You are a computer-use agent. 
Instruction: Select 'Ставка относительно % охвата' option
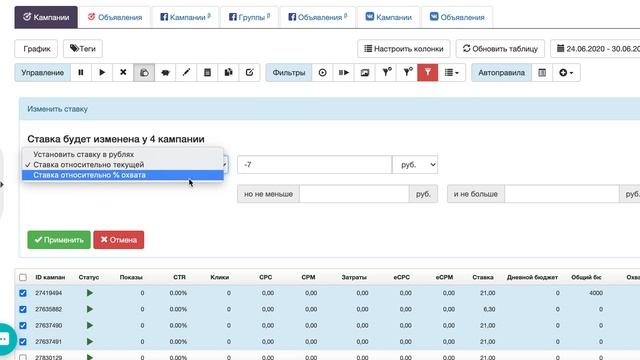pos(123,175)
